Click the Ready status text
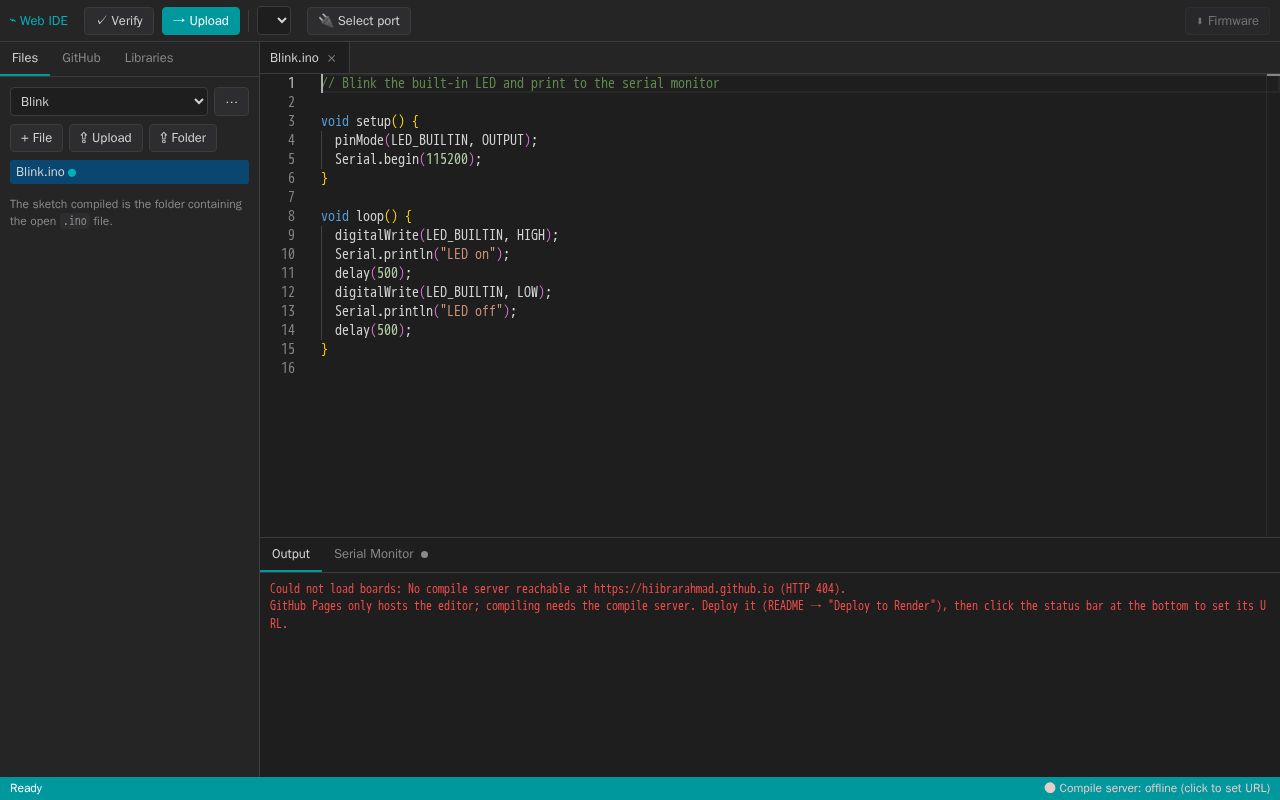Viewport: 1280px width, 800px height. pos(26,788)
